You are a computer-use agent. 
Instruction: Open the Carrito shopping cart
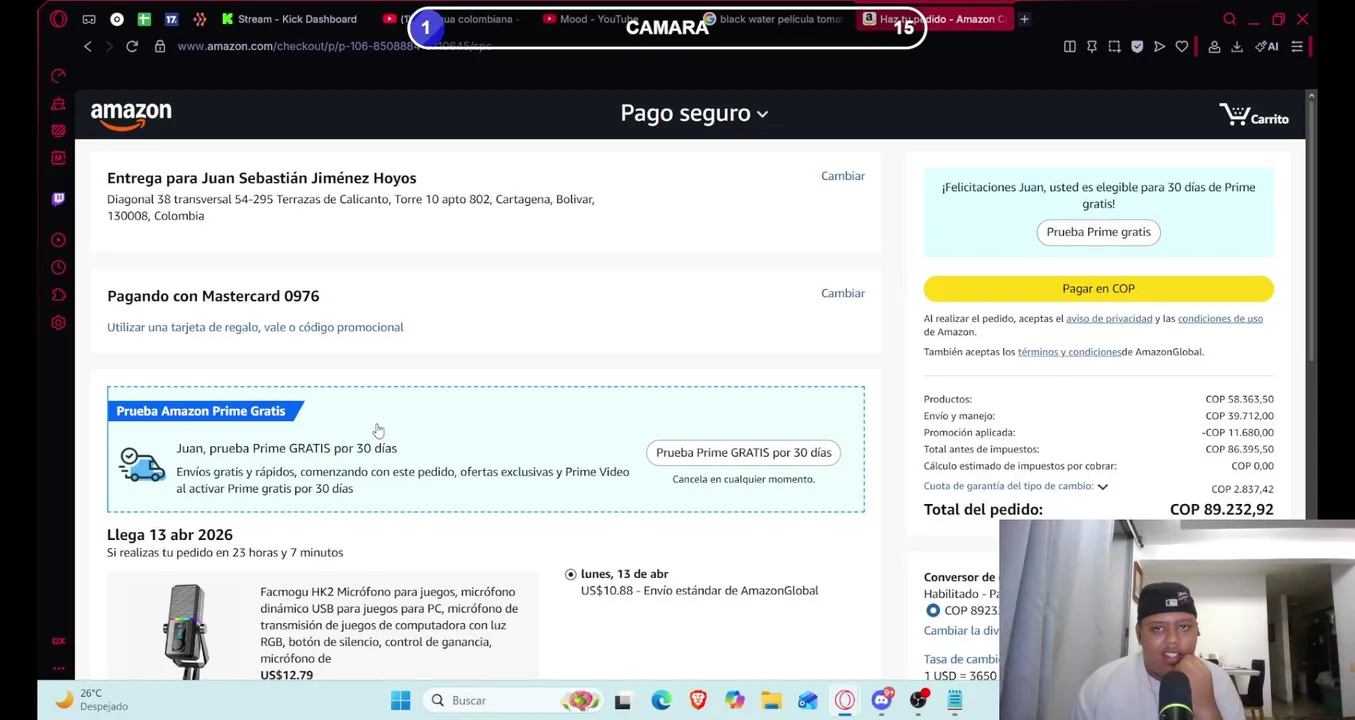pyautogui.click(x=1254, y=115)
